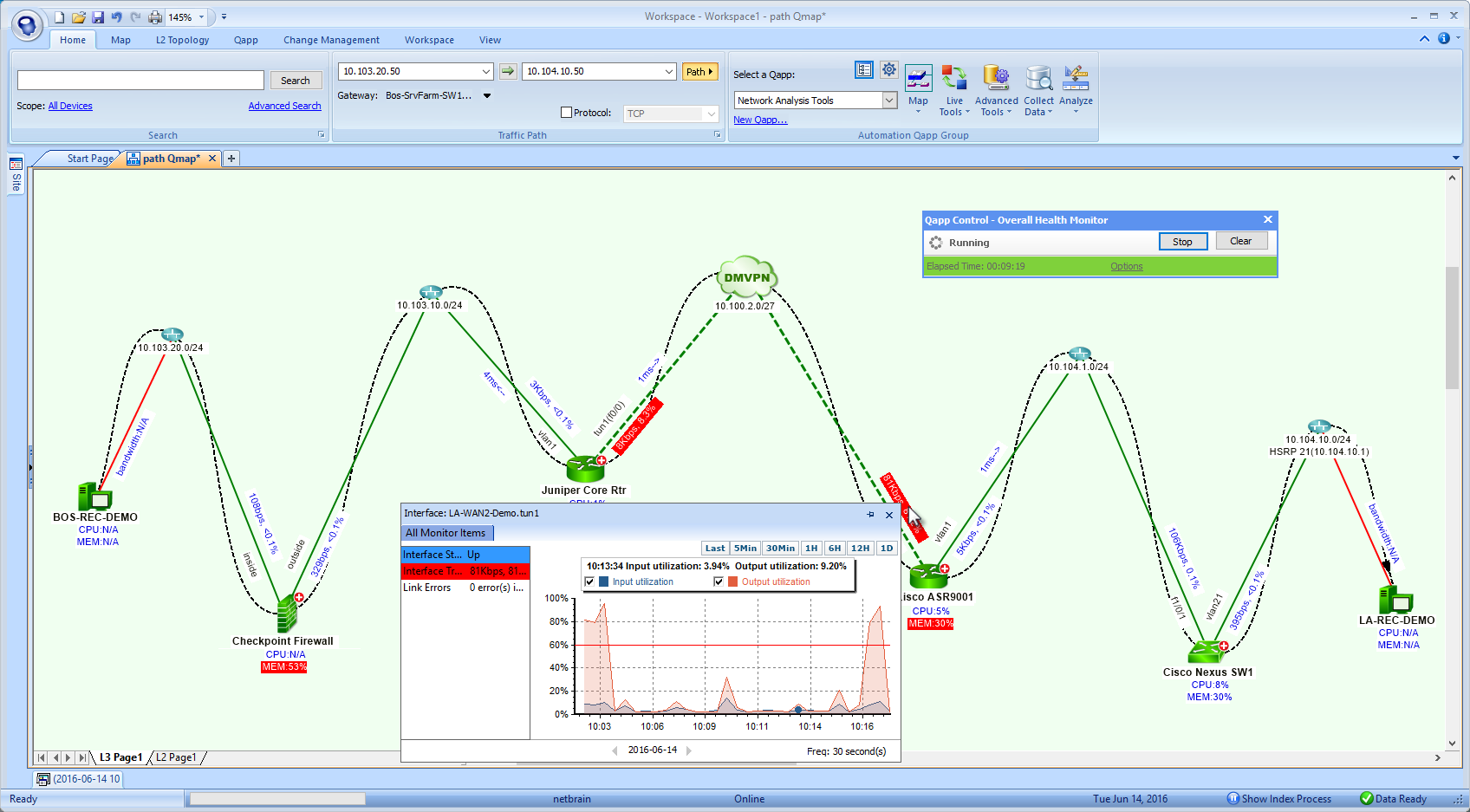Image resolution: width=1470 pixels, height=812 pixels.
Task: Switch to the Map ribbon tab
Action: 120,40
